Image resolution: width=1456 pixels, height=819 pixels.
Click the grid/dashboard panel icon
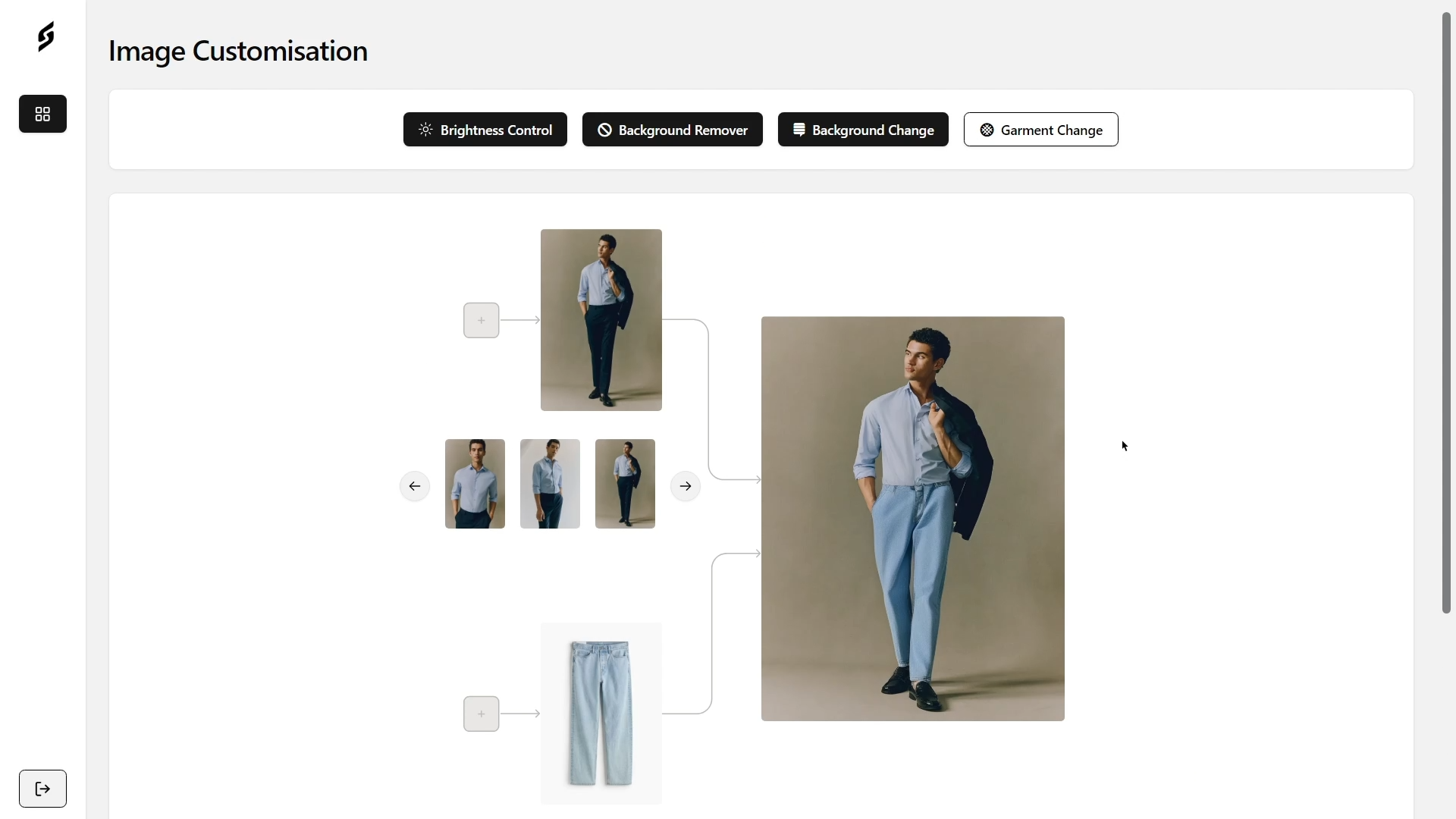click(42, 113)
